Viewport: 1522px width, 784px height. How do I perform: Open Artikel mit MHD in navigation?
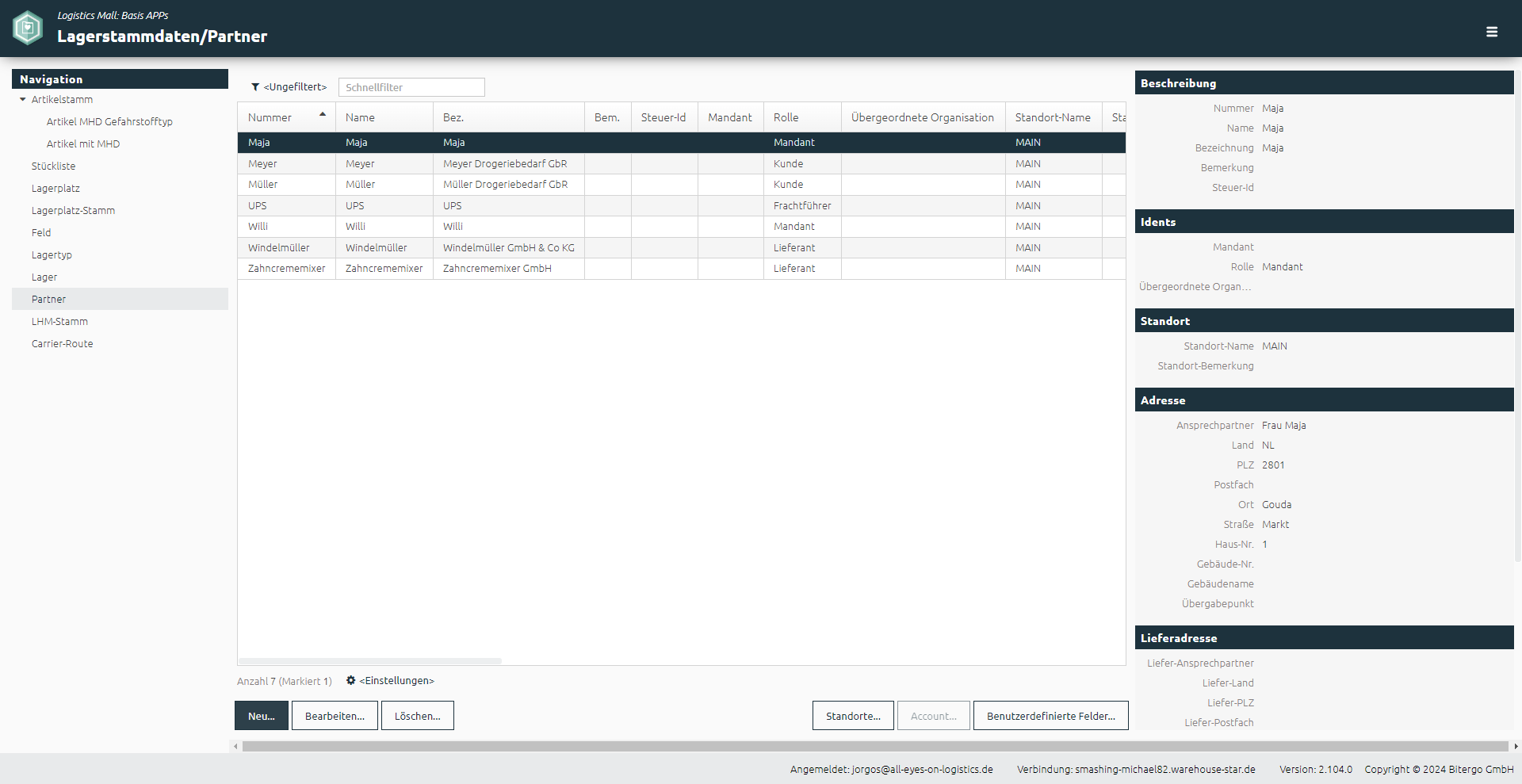pyautogui.click(x=83, y=143)
